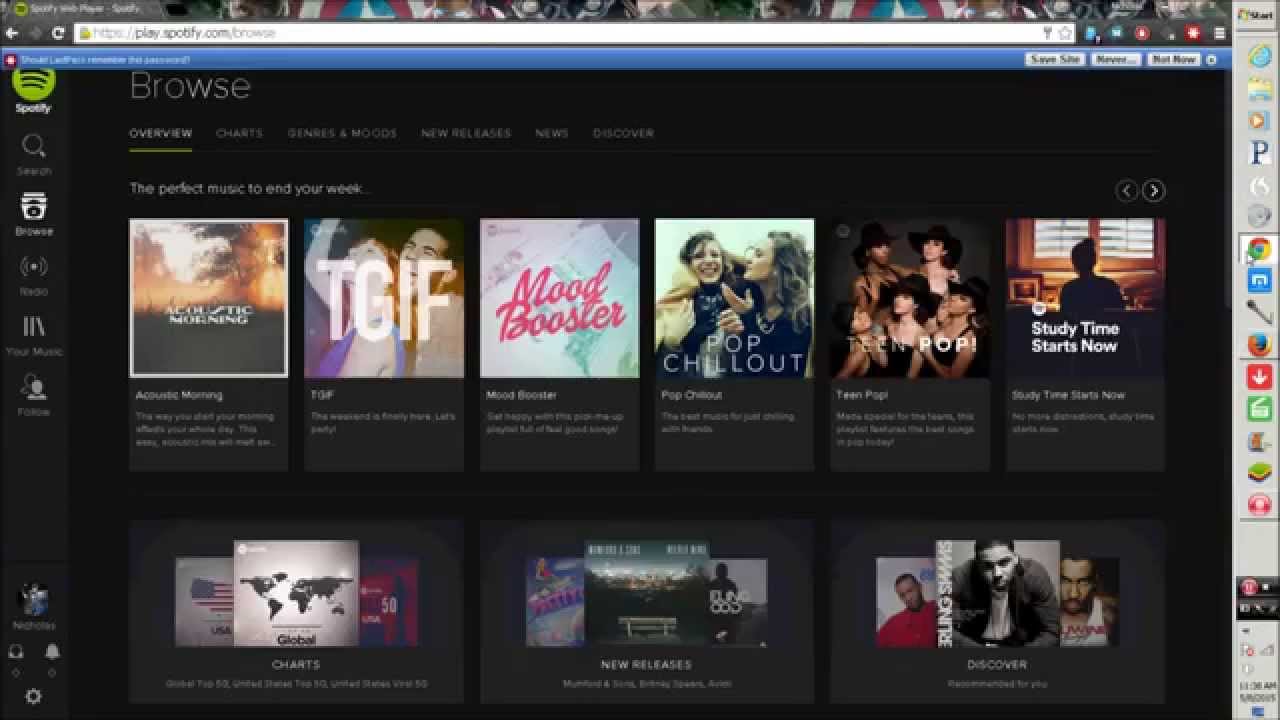
Task: Open Nicholas profile avatar
Action: [33, 600]
